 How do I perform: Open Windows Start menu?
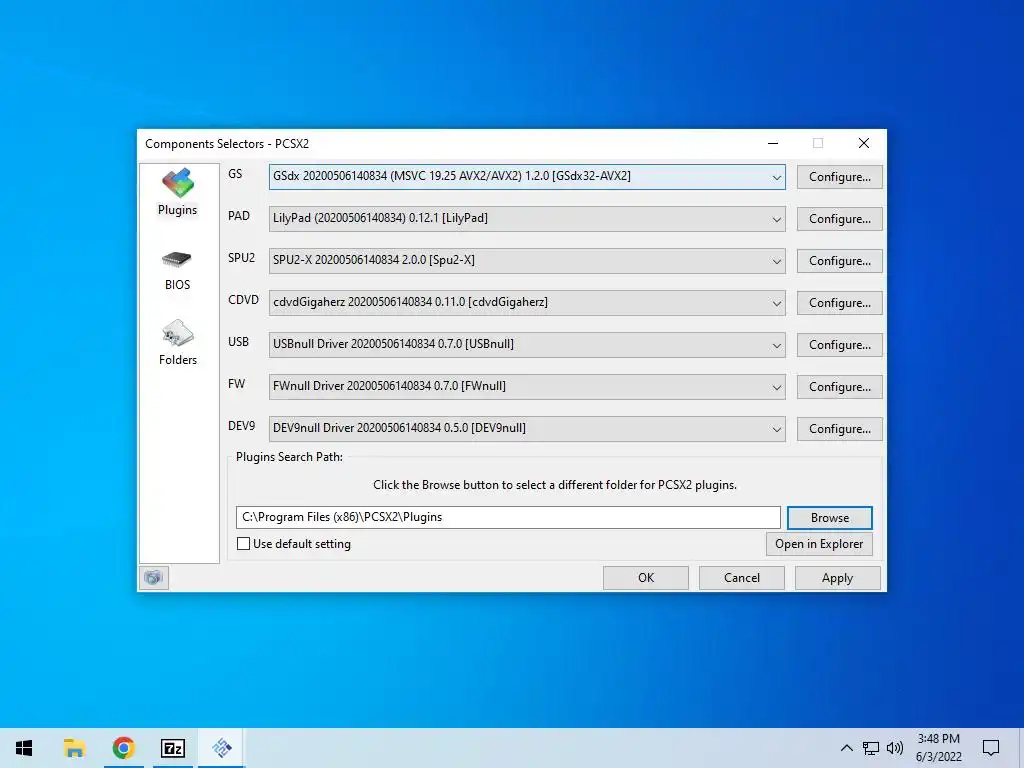[x=24, y=748]
